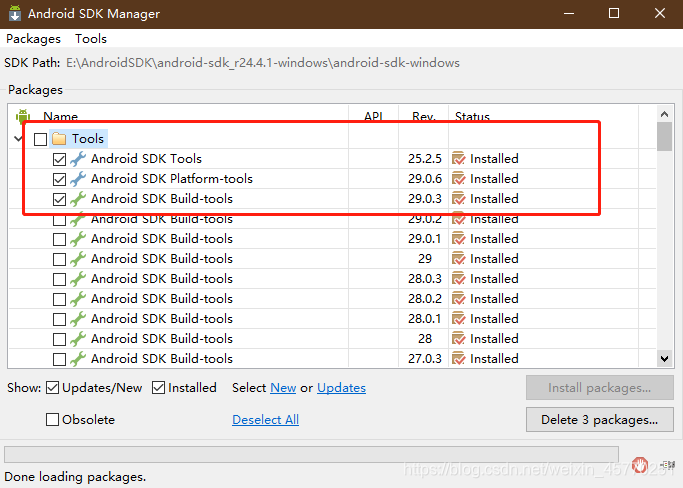683x488 pixels.
Task: Toggle the Updates/New show filter
Action: pyautogui.click(x=52, y=387)
